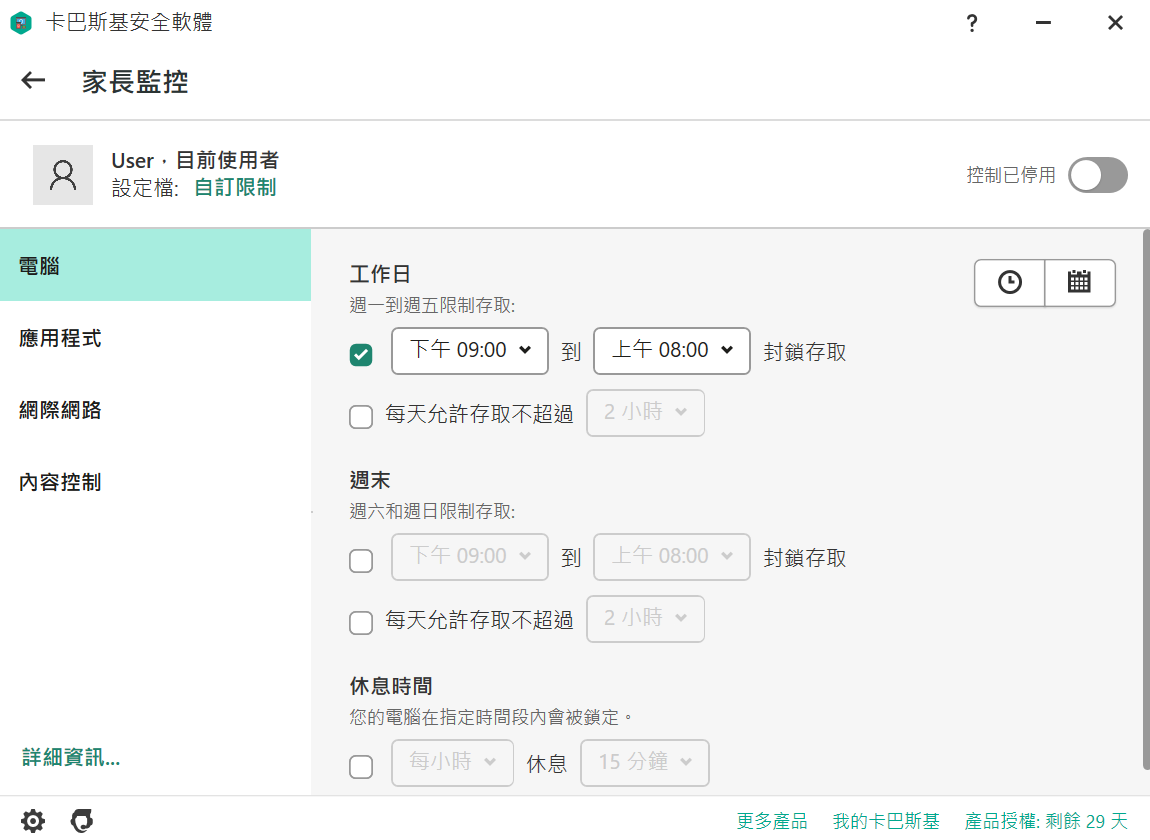Viewport: 1150px width, 840px height.
Task: Click the User profile avatar icon
Action: coord(63,175)
